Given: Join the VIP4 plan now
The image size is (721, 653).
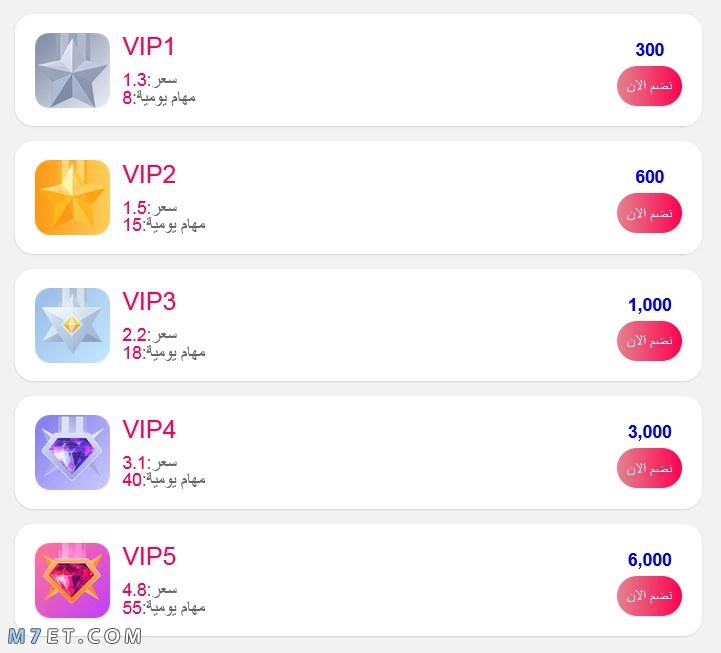Looking at the screenshot, I should (x=649, y=468).
